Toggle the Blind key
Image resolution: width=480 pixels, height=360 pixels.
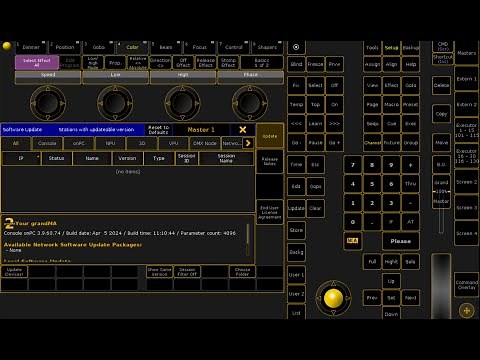(296, 64)
